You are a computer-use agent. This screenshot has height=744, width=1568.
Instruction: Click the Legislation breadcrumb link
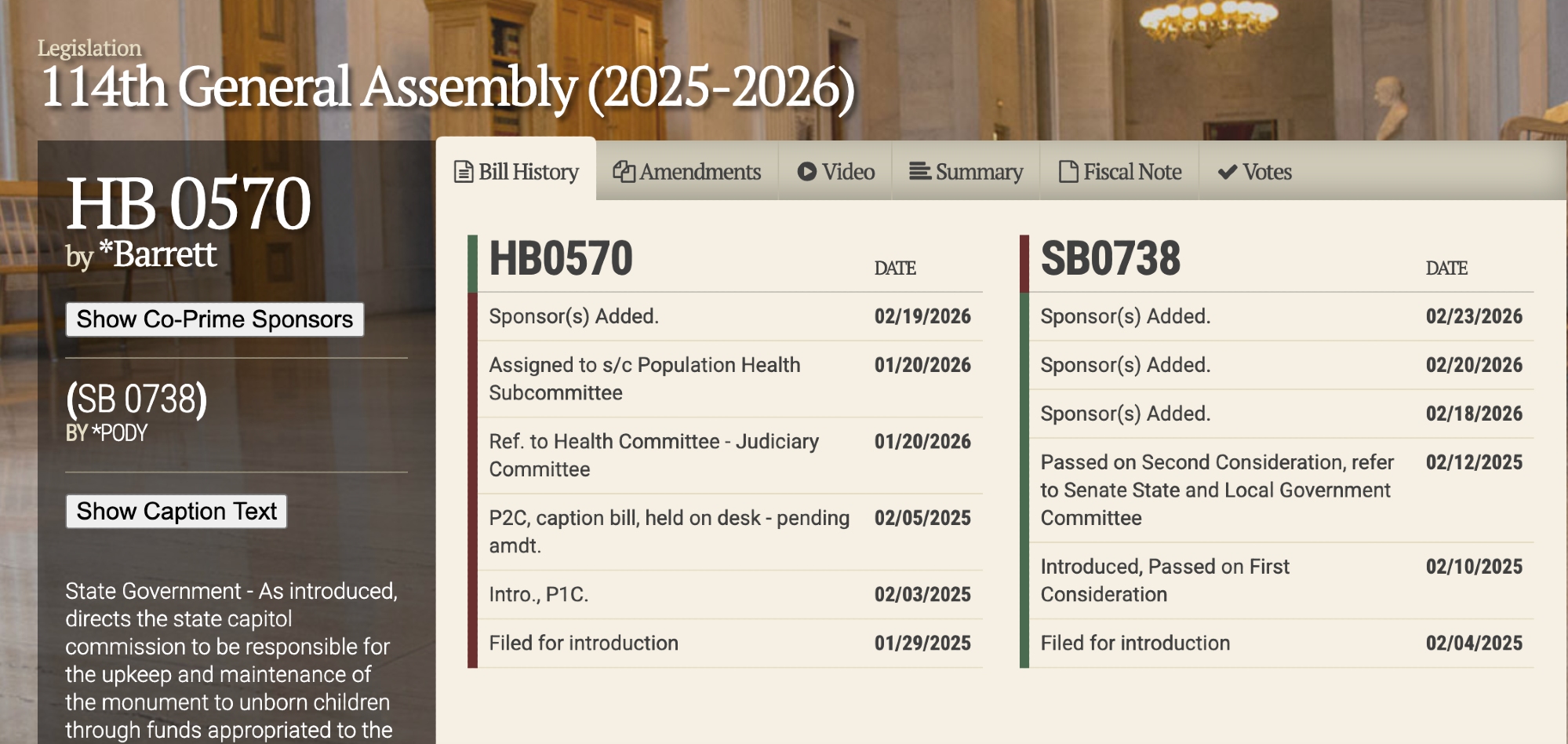[89, 49]
